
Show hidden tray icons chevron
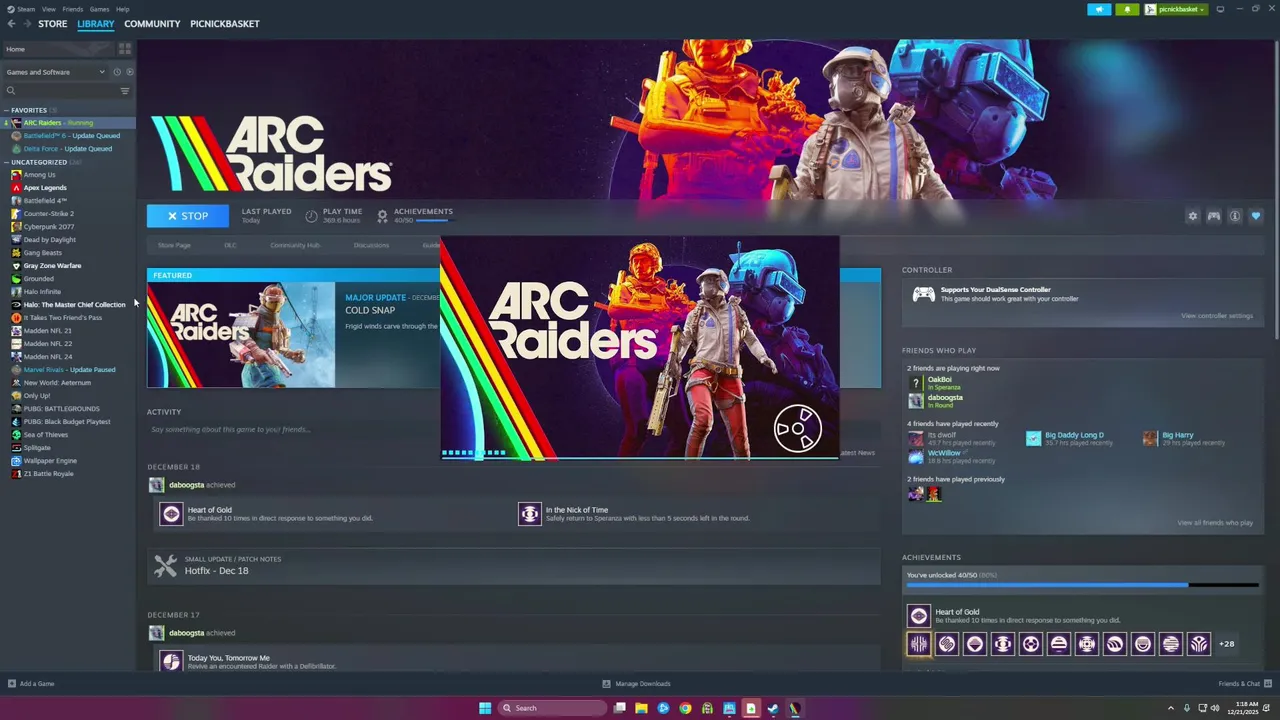pos(1171,708)
